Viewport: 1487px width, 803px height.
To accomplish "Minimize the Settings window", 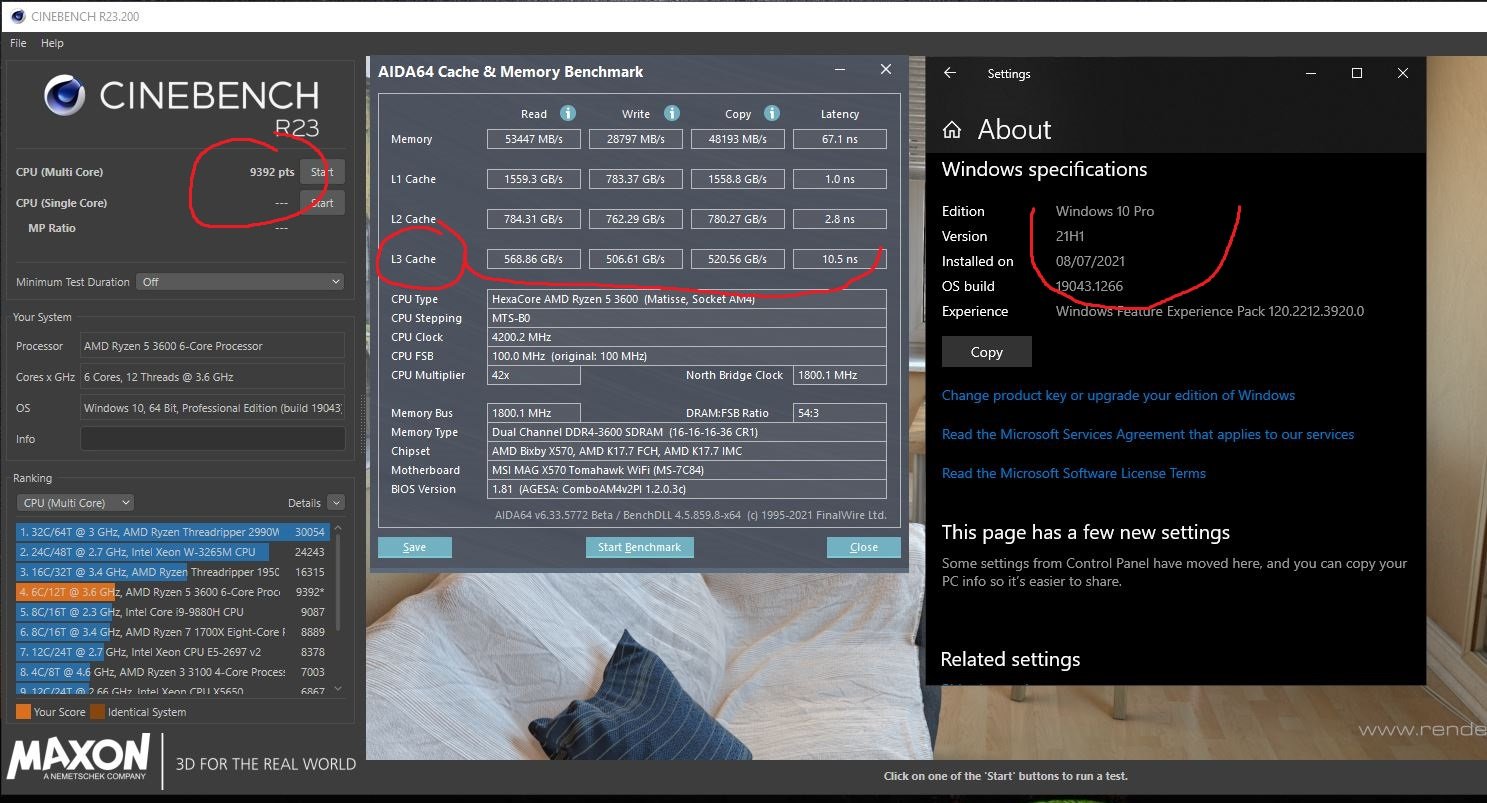I will [1311, 73].
